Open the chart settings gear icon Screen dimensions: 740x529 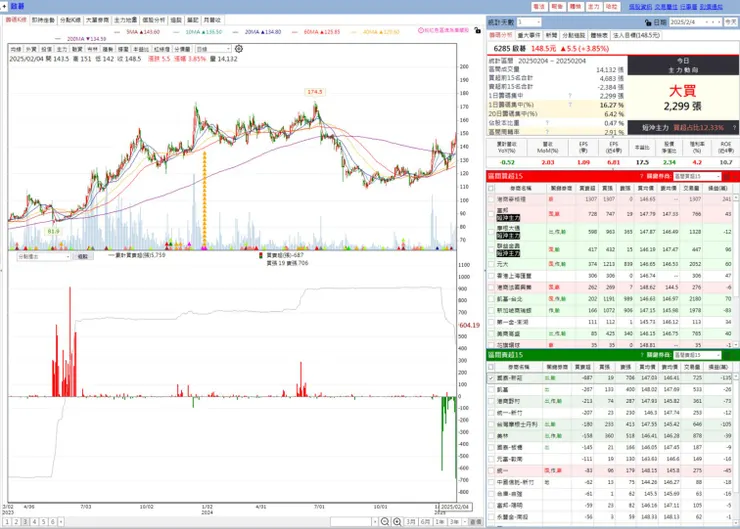tap(239, 49)
